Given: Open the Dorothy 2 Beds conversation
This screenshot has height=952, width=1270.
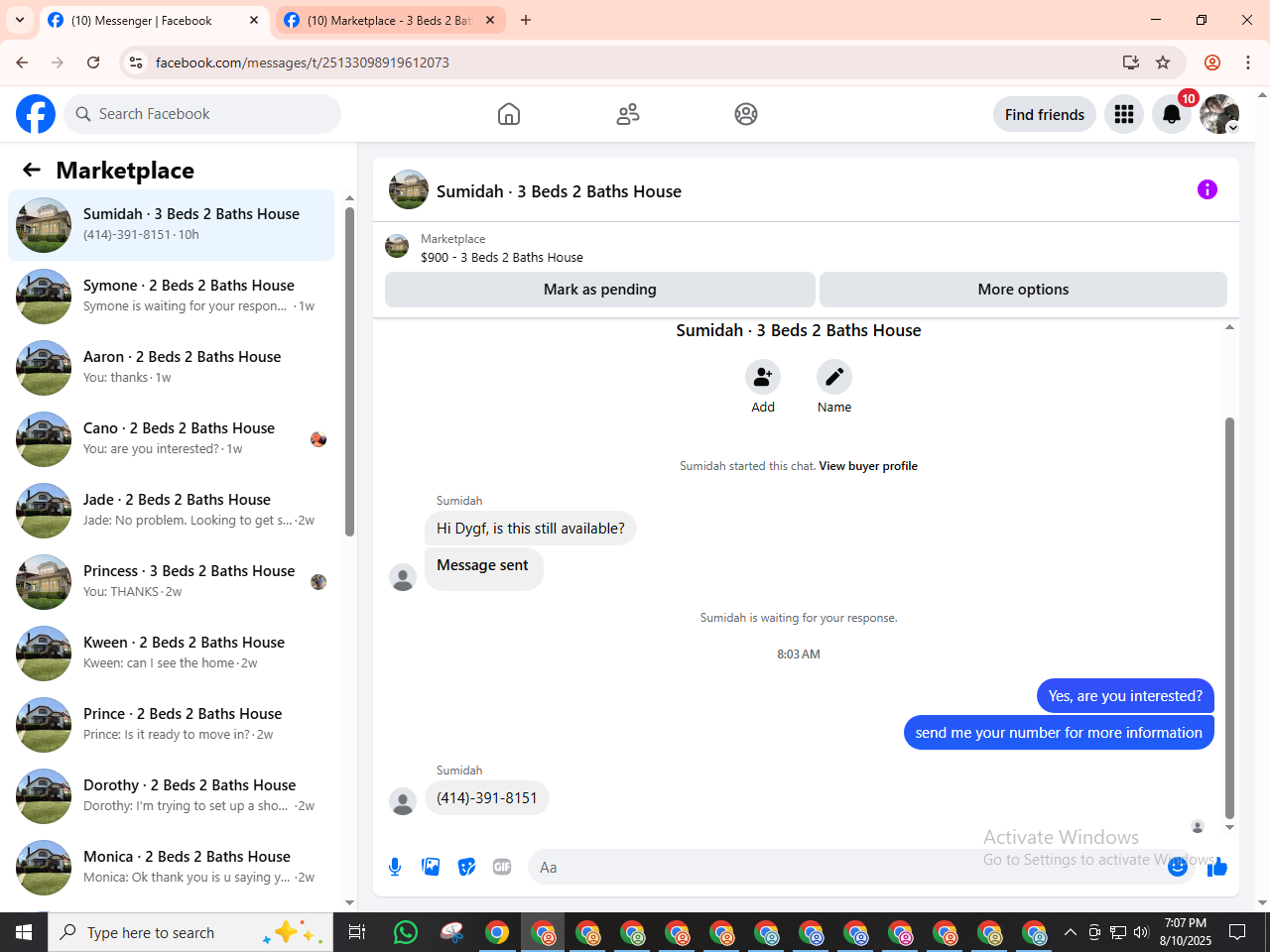Looking at the screenshot, I should coord(171,796).
